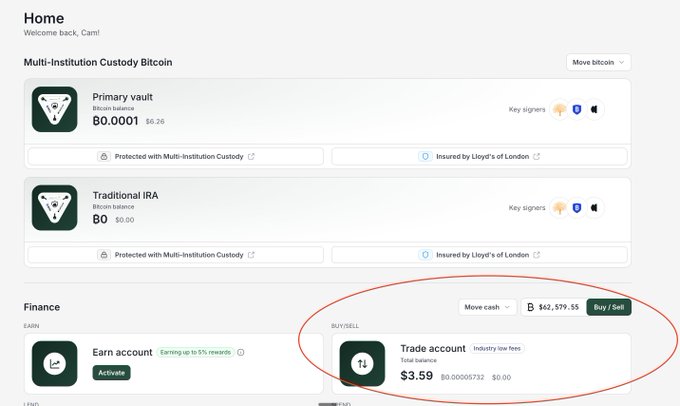Click Primary vault blue shield key signer

tap(577, 109)
